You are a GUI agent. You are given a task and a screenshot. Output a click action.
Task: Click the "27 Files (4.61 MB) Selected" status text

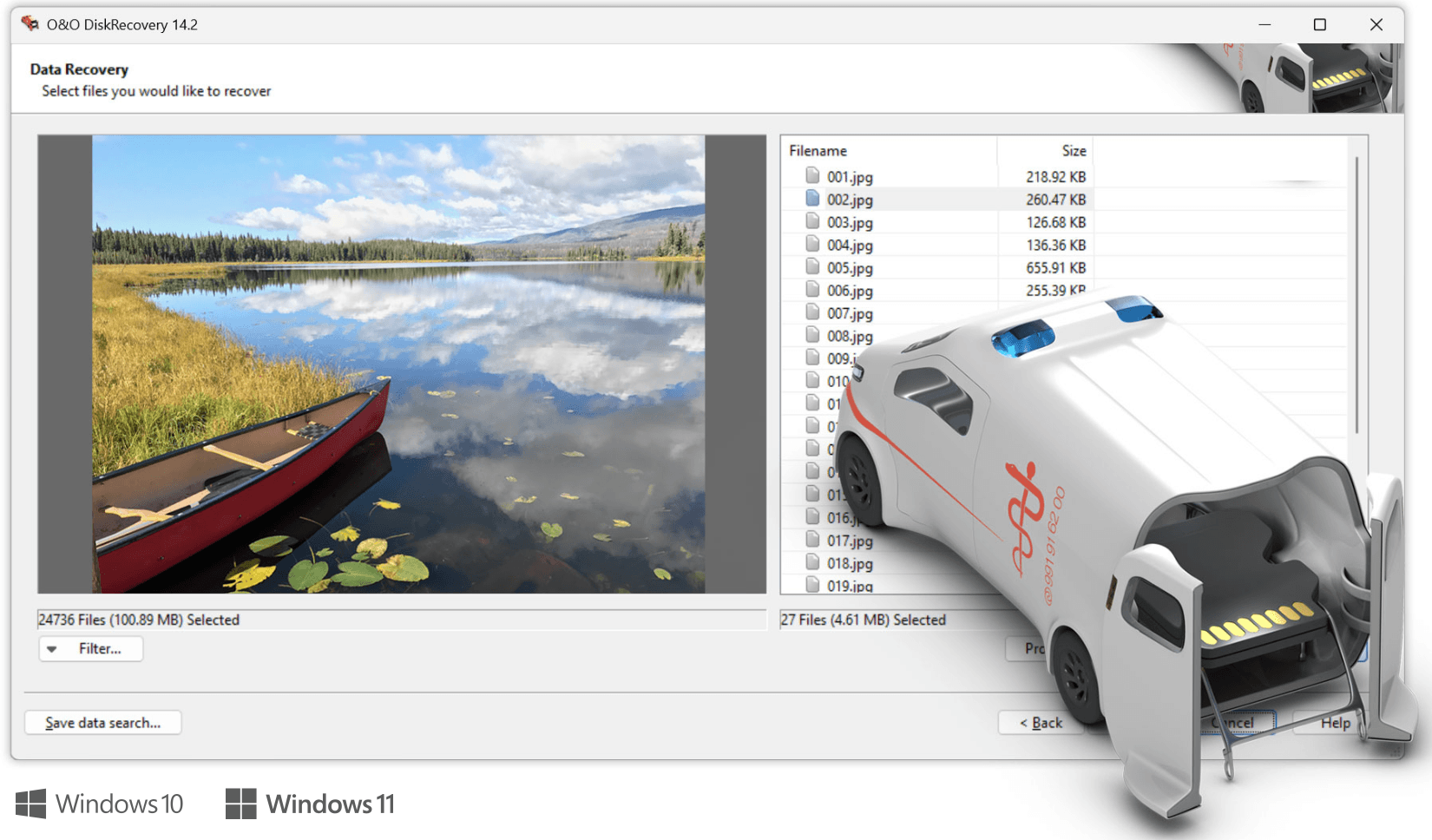click(863, 620)
